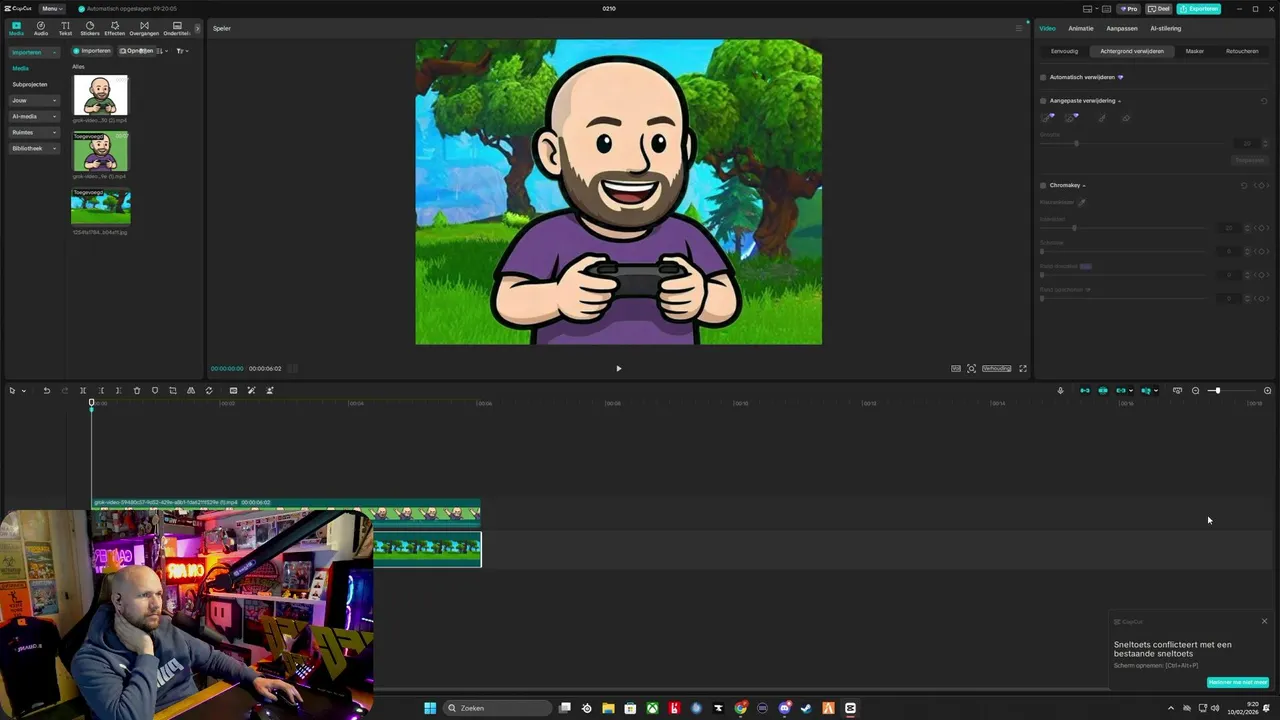
Task: Switch to the AI-stilering tab
Action: point(1166,28)
